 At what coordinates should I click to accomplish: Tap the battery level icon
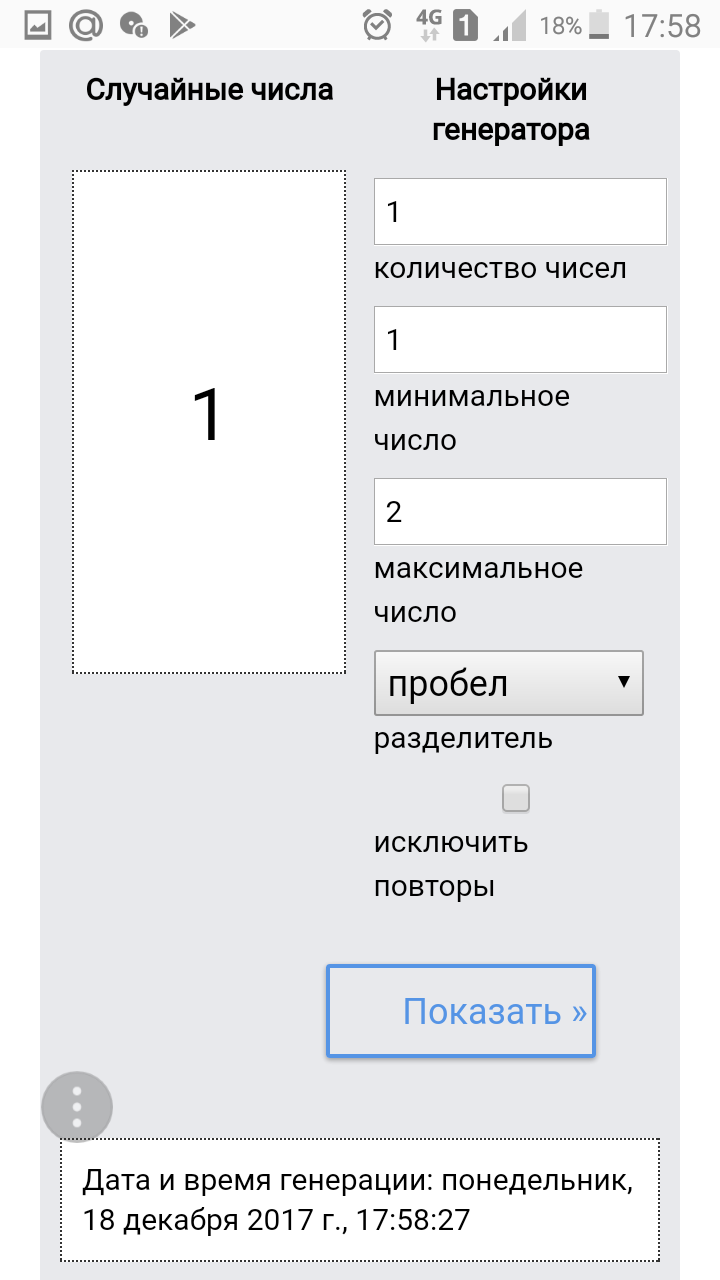tap(599, 26)
